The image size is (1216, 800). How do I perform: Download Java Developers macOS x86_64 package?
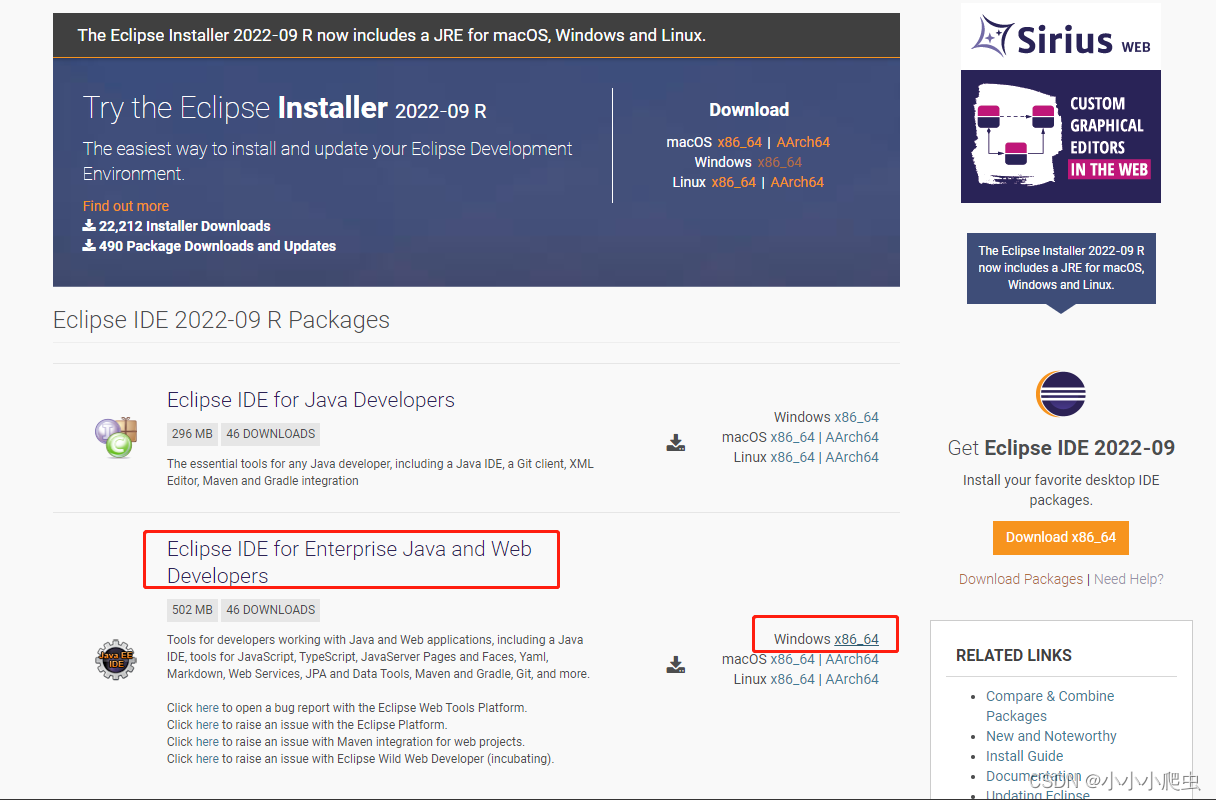pyautogui.click(x=793, y=437)
